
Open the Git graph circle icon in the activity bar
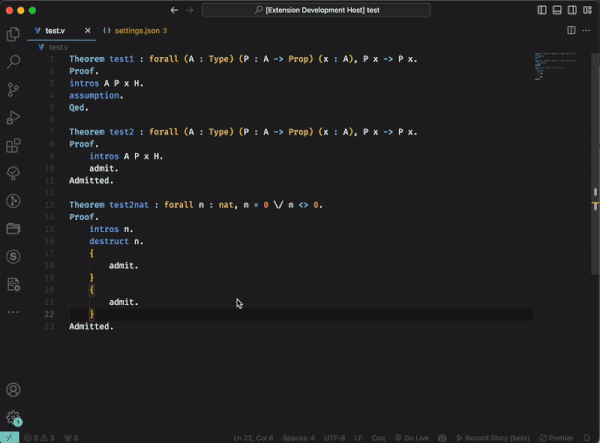click(x=13, y=201)
